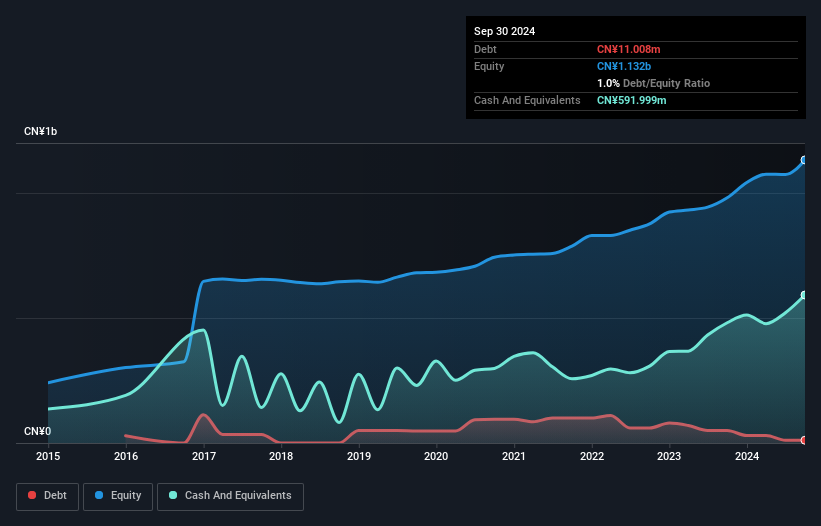Toggle the Debt series legend button
This screenshot has height=526, width=821.
point(48,496)
